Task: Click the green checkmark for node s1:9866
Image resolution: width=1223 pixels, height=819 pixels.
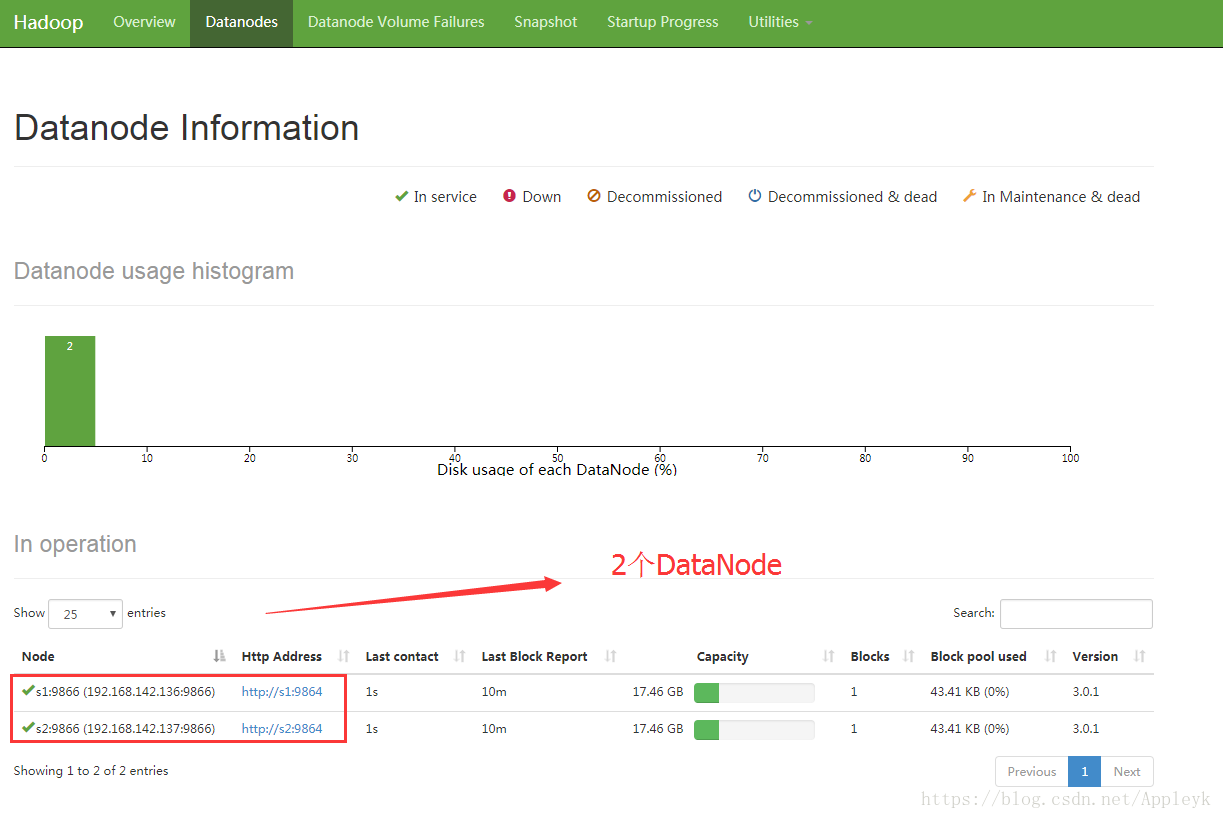Action: pyautogui.click(x=28, y=691)
